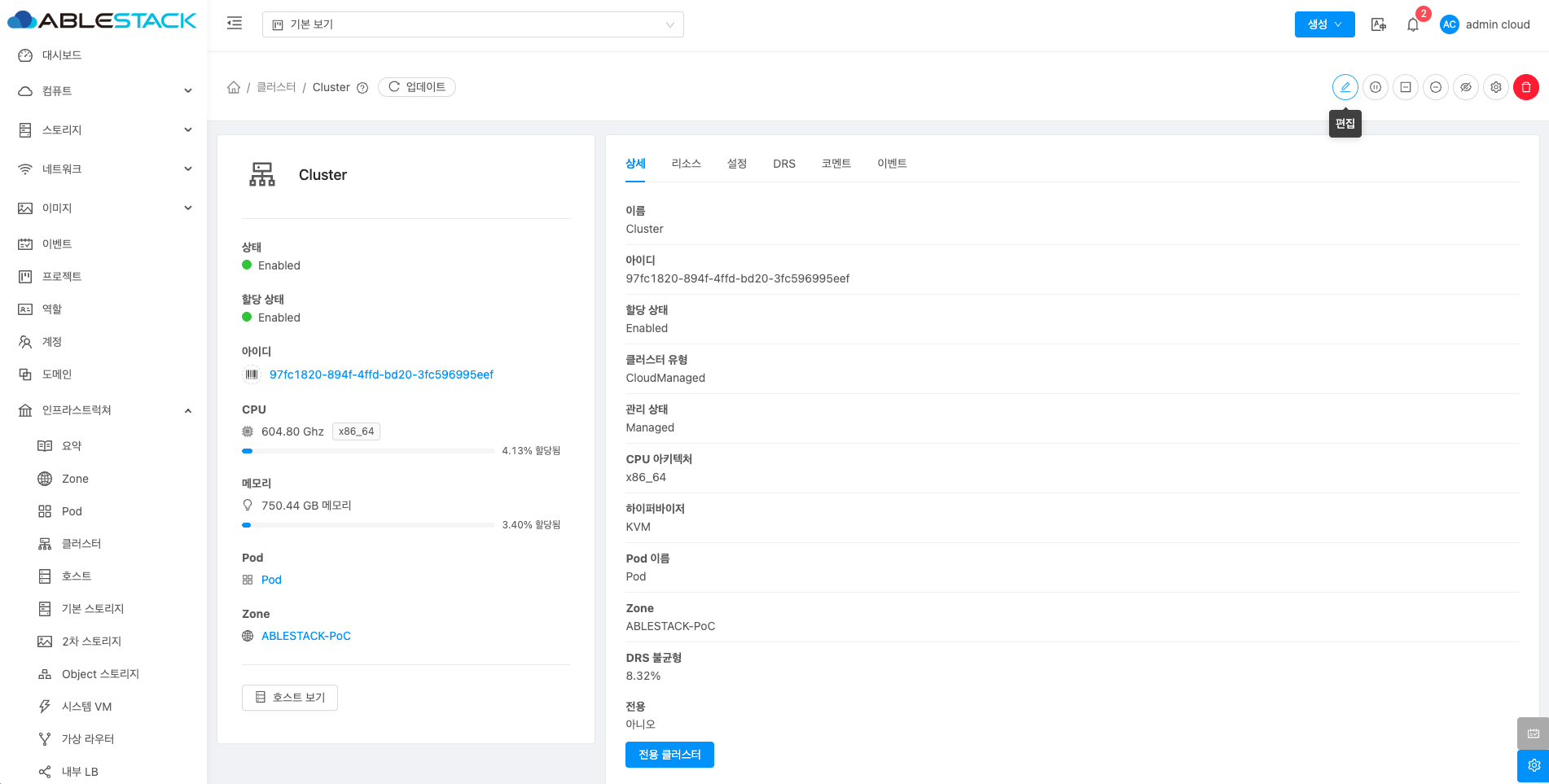Click the 전용 클러스터 button
This screenshot has height=784, width=1549.
point(669,755)
